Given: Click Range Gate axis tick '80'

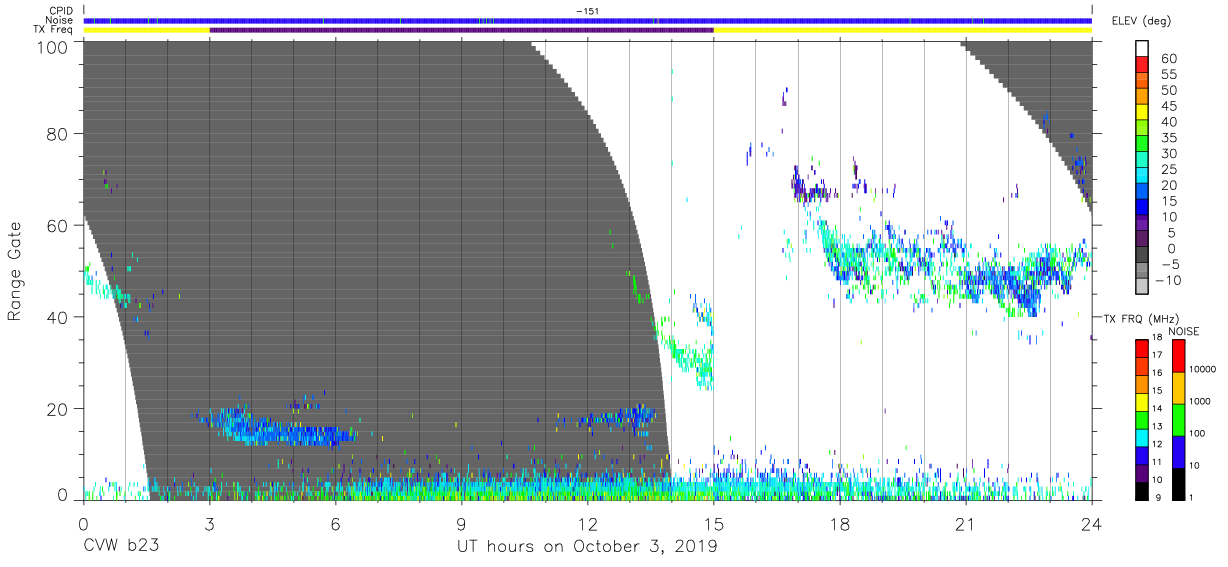Looking at the screenshot, I should (58, 135).
